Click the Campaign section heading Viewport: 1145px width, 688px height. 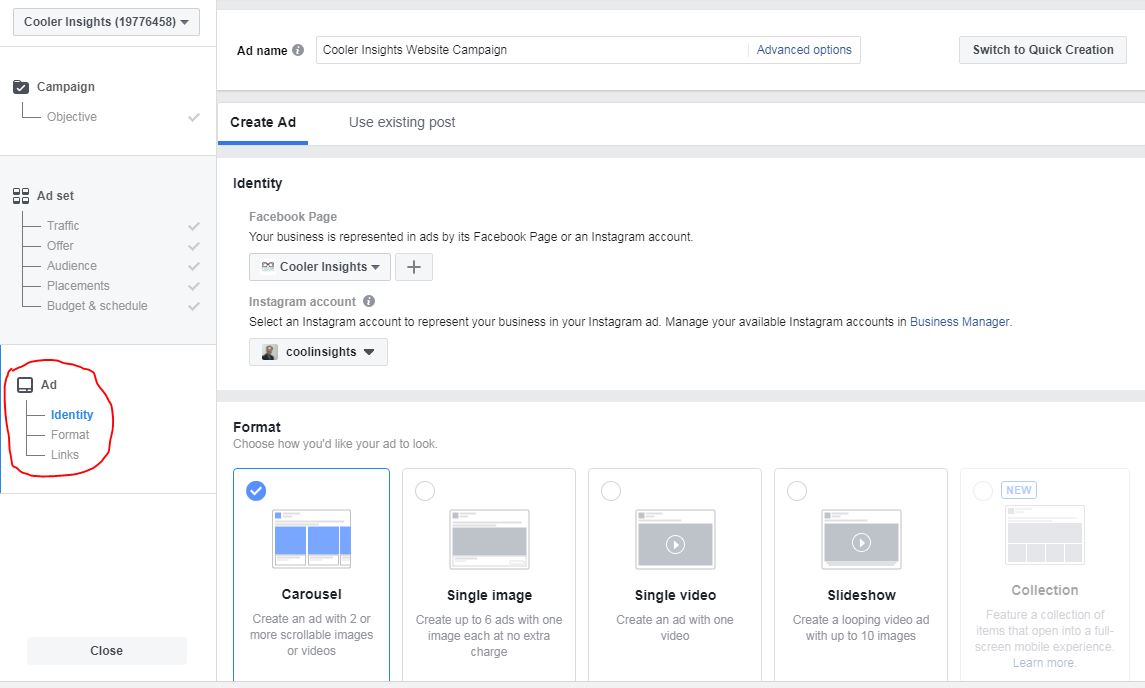point(66,87)
